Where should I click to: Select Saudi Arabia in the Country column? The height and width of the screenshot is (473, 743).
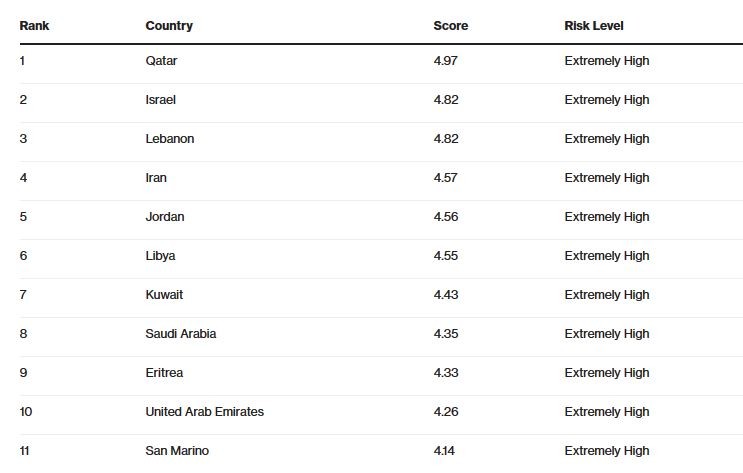point(181,334)
